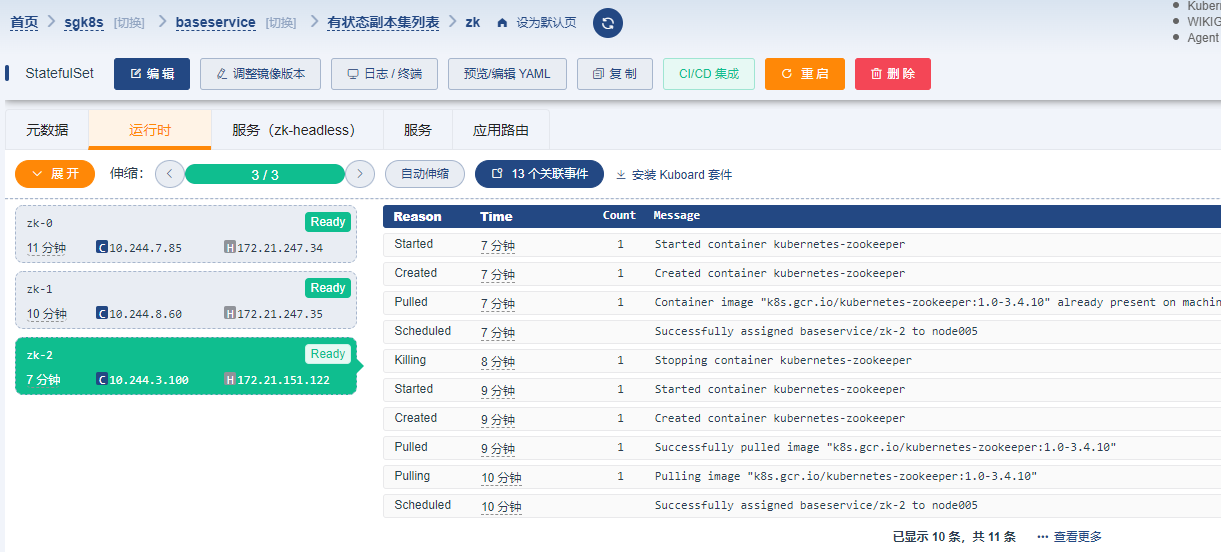The image size is (1221, 552).
Task: Click 查看更多 to load more events
Action: click(x=1070, y=537)
